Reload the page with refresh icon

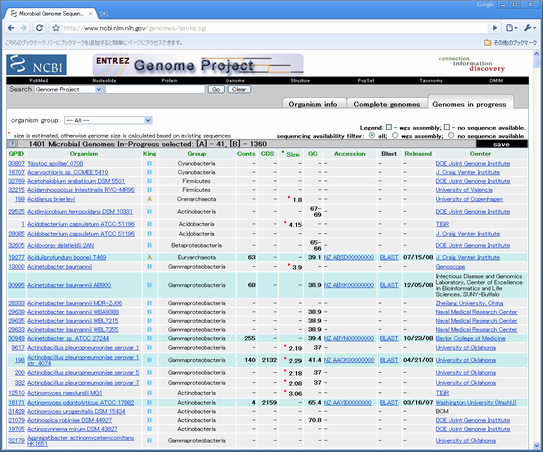[x=39, y=28]
